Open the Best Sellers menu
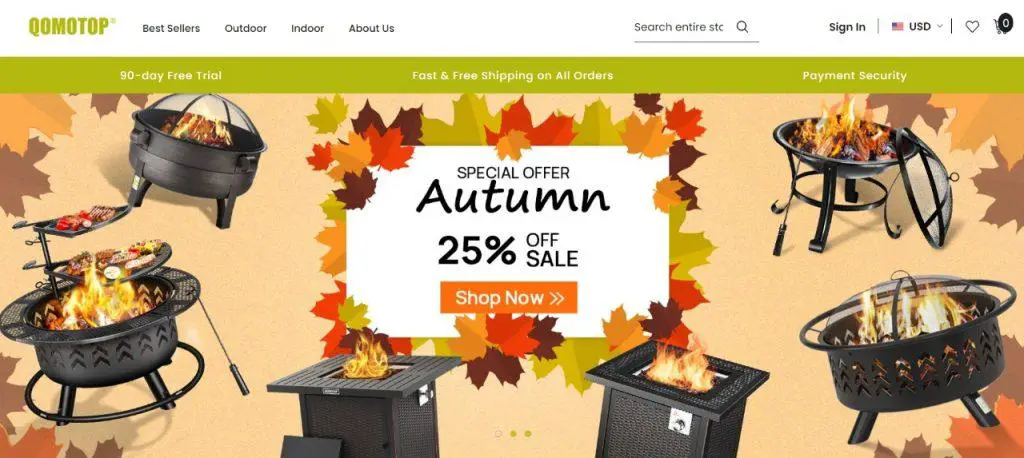The width and height of the screenshot is (1024, 458). (x=171, y=28)
